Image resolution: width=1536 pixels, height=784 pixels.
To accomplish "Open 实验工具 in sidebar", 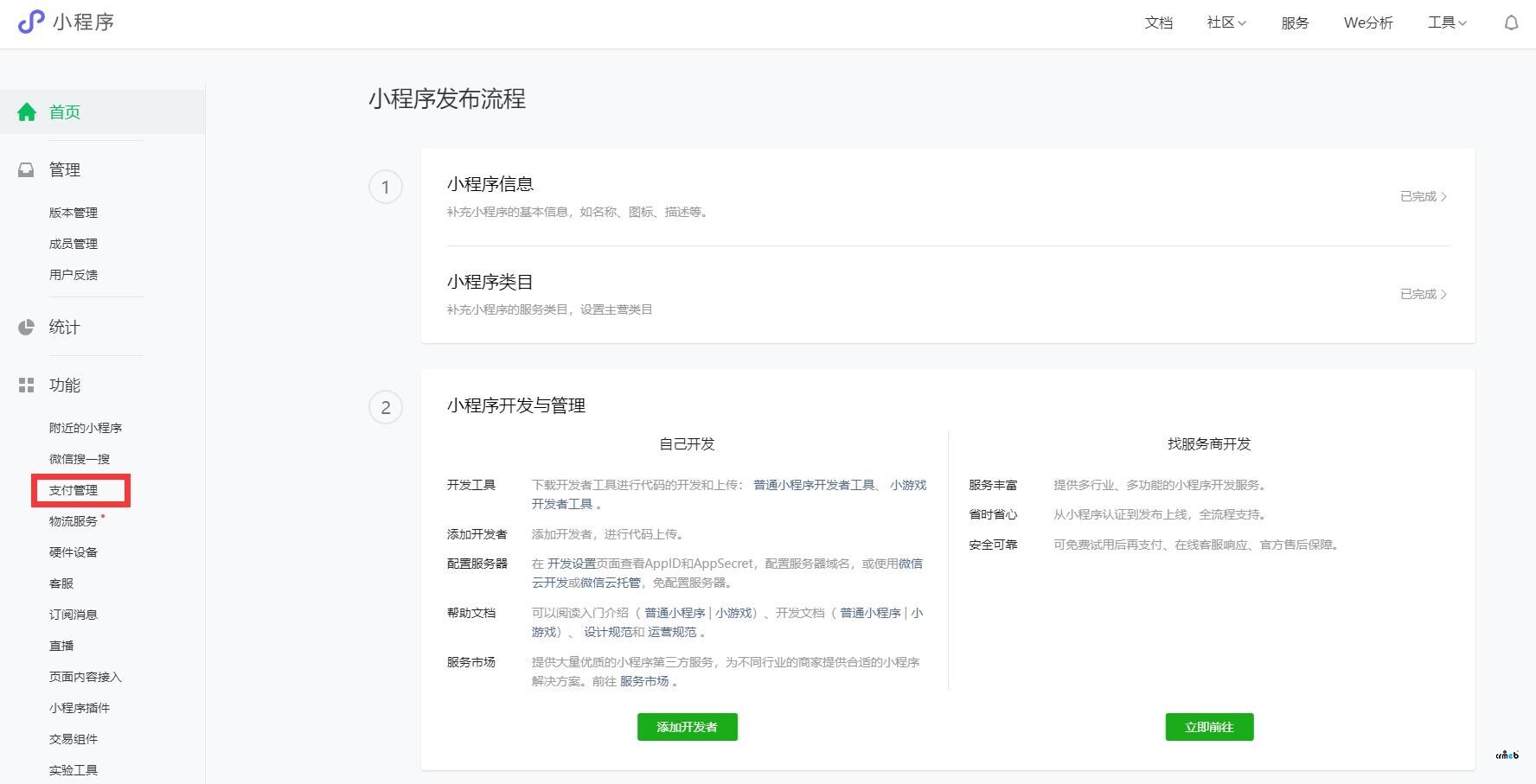I will click(74, 770).
